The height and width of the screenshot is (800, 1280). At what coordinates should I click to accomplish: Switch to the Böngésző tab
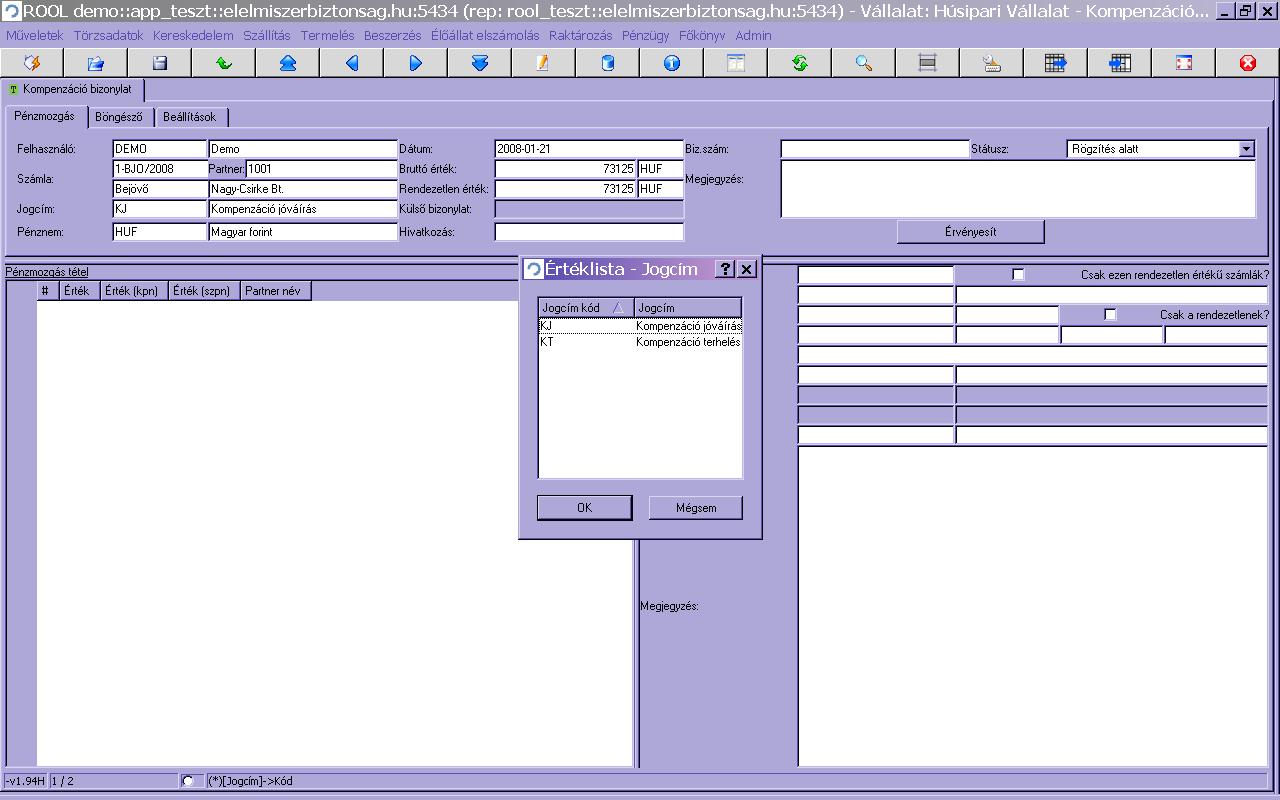[x=118, y=117]
